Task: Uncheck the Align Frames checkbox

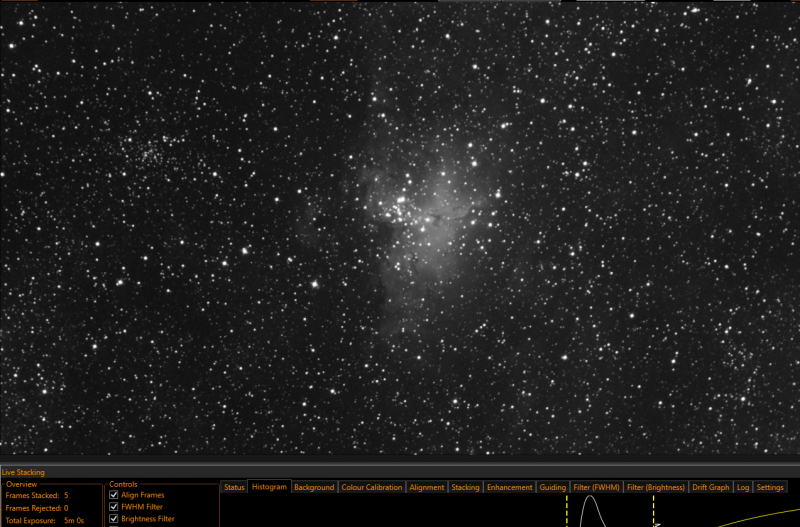Action: point(114,495)
